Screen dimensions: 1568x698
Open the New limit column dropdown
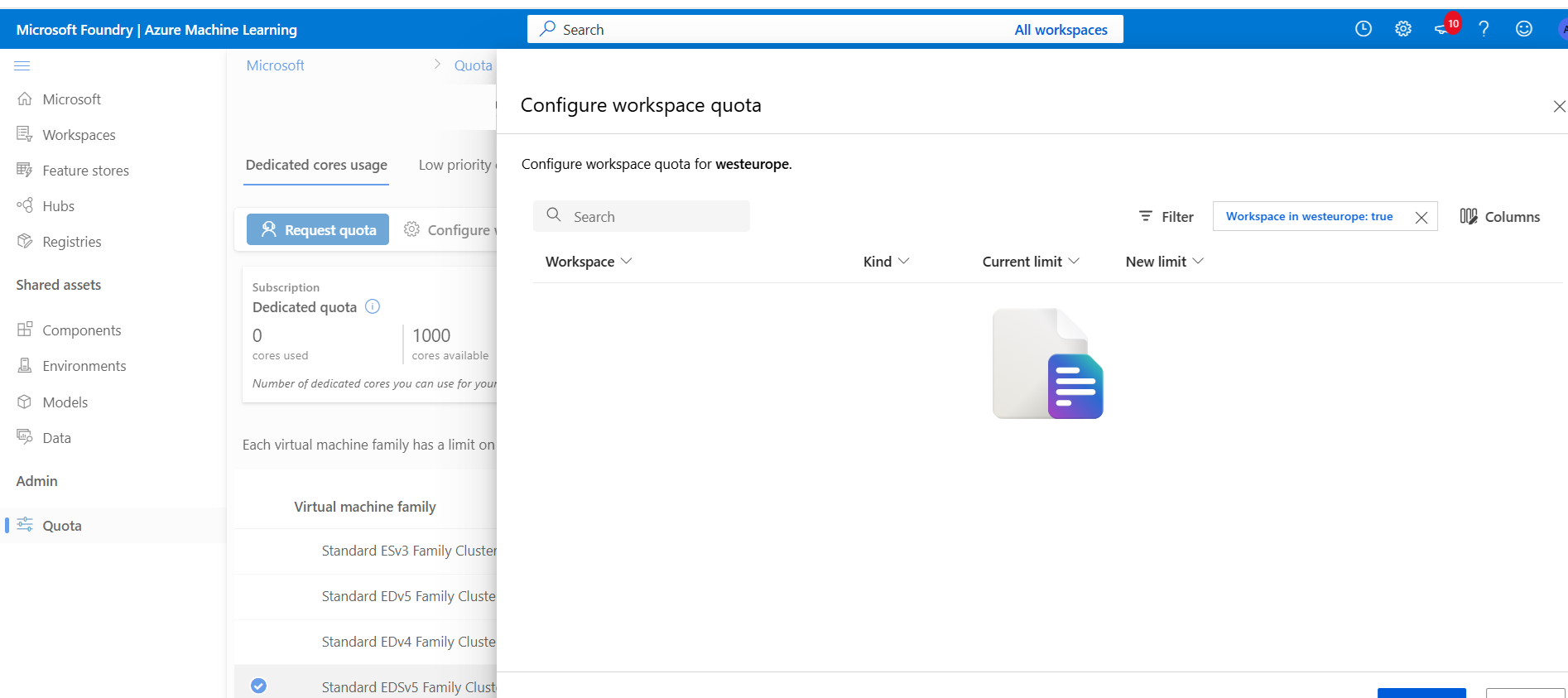point(1198,261)
